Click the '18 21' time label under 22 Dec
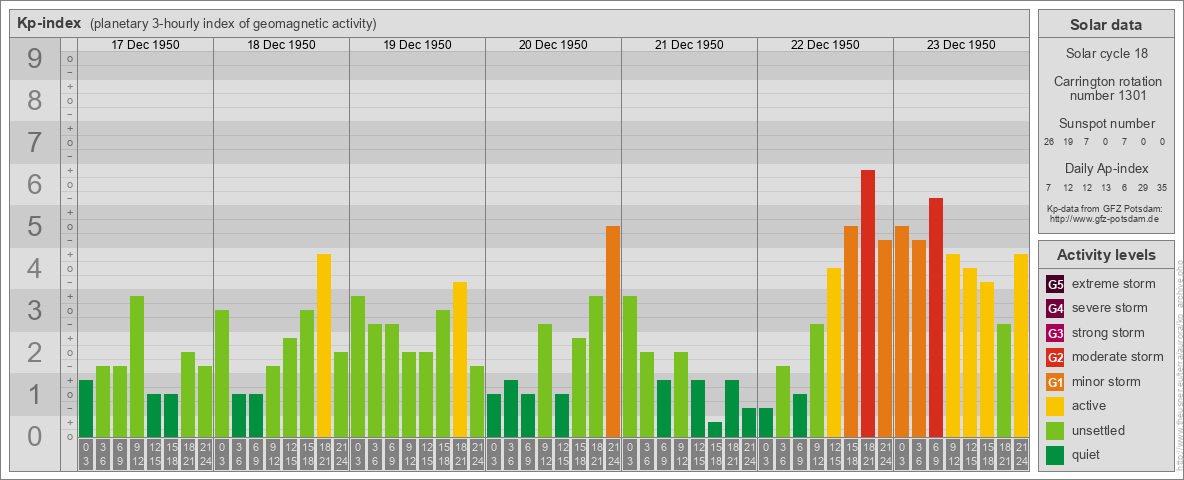1184x480 pixels. (868, 454)
